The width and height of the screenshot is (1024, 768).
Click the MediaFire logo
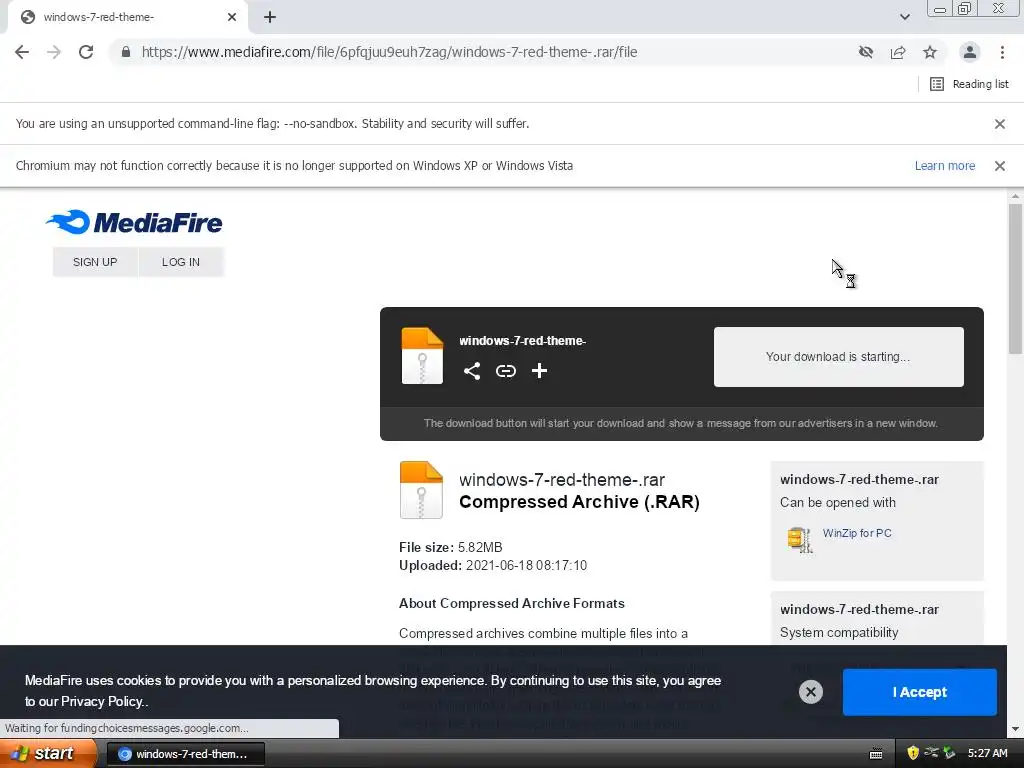134,222
